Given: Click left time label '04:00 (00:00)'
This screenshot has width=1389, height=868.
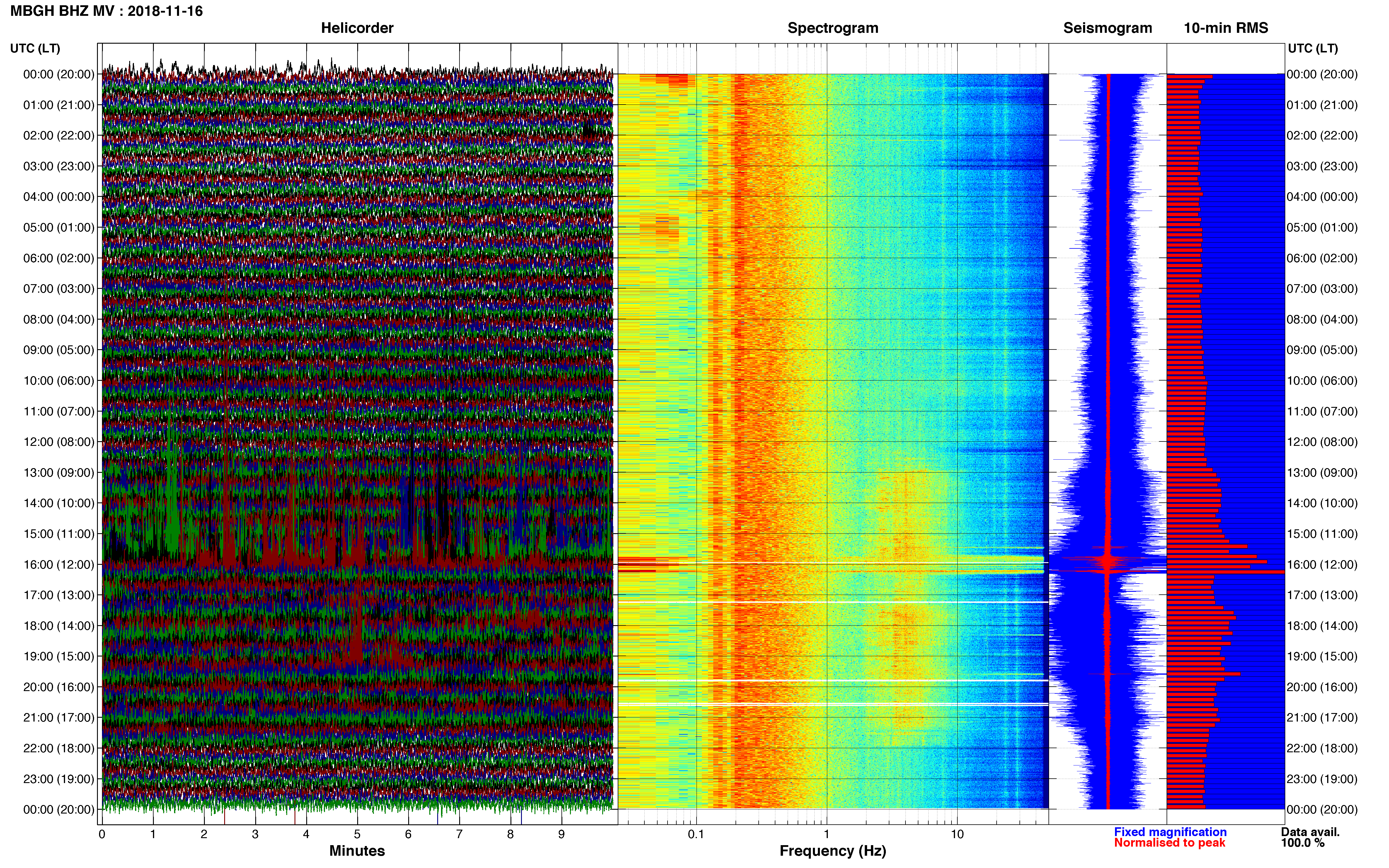Looking at the screenshot, I should (59, 197).
